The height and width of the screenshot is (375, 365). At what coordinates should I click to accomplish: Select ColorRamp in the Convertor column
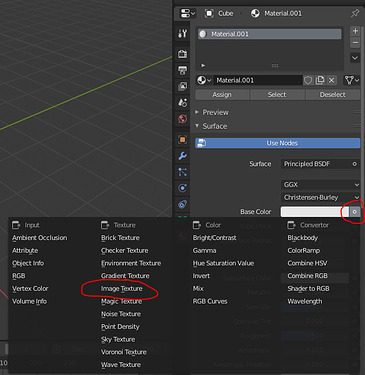[x=304, y=251]
